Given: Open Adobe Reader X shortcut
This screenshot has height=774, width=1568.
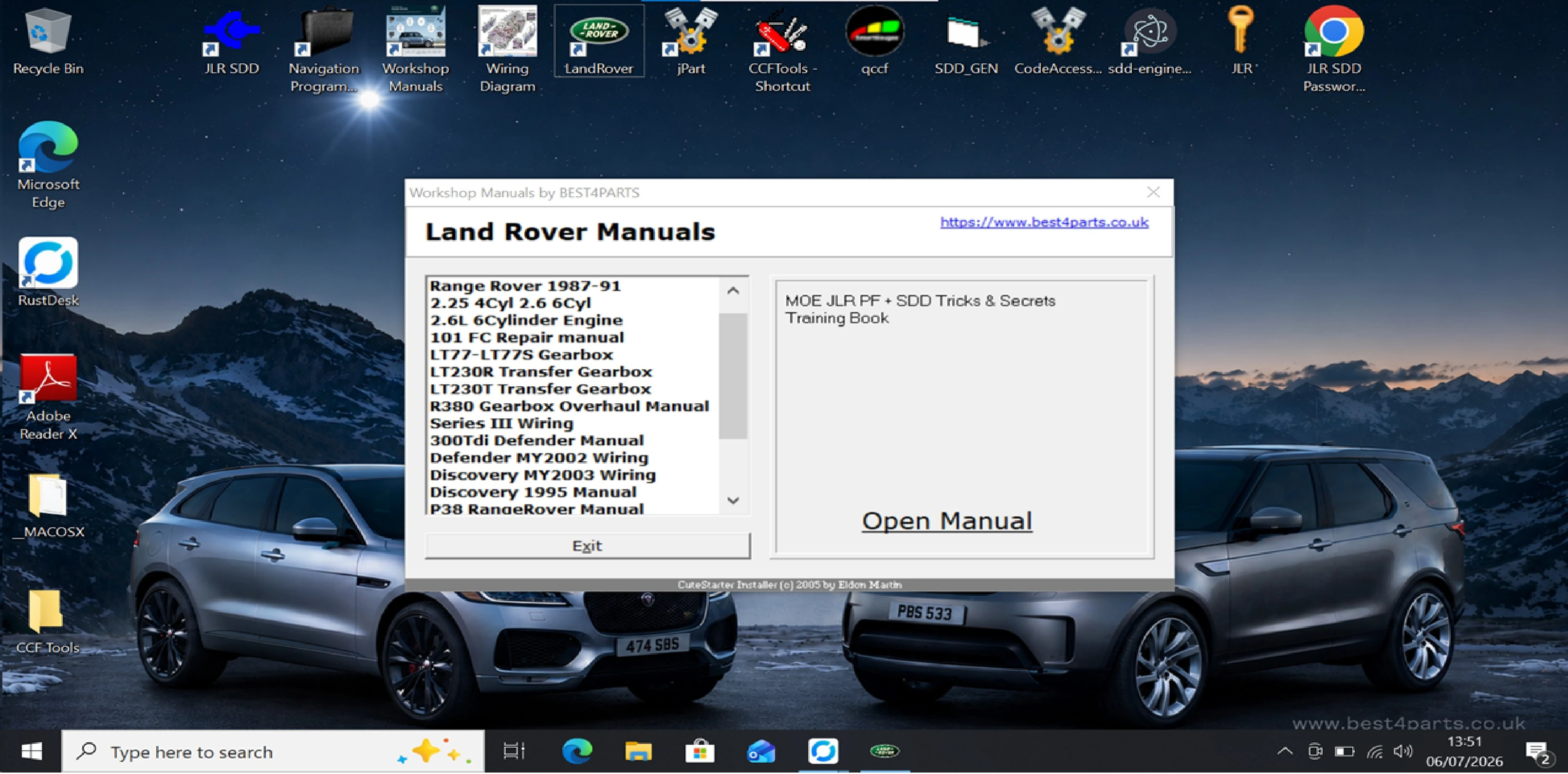Looking at the screenshot, I should pos(48,397).
